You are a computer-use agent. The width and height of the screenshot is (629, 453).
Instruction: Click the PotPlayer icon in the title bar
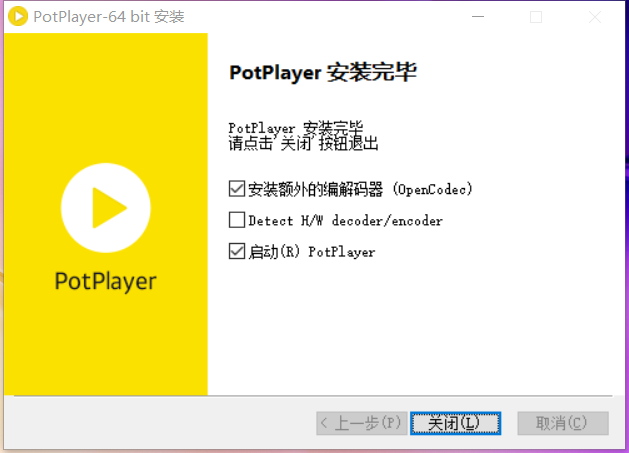[x=17, y=17]
